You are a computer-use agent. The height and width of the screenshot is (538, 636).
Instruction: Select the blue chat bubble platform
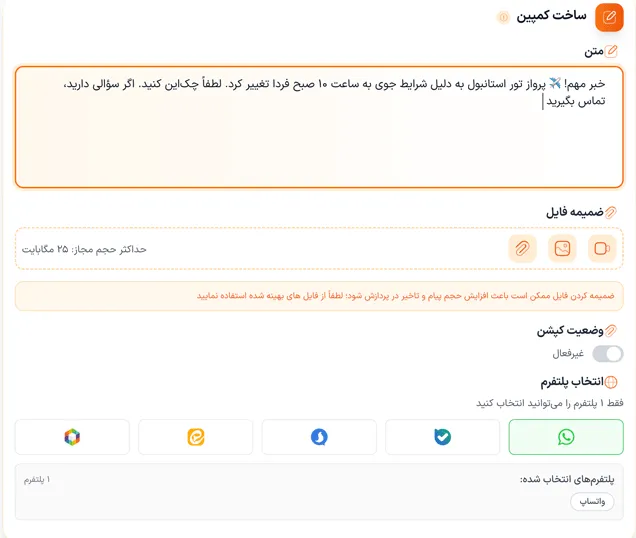click(x=319, y=437)
